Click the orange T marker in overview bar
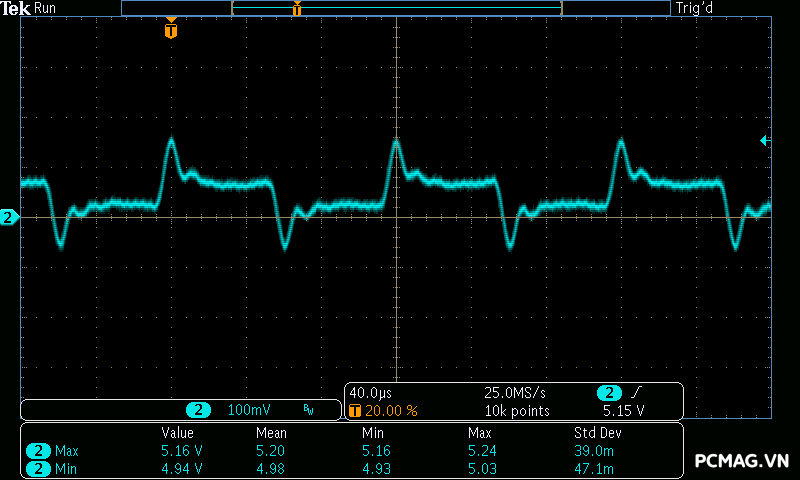800x480 pixels. coord(297,9)
